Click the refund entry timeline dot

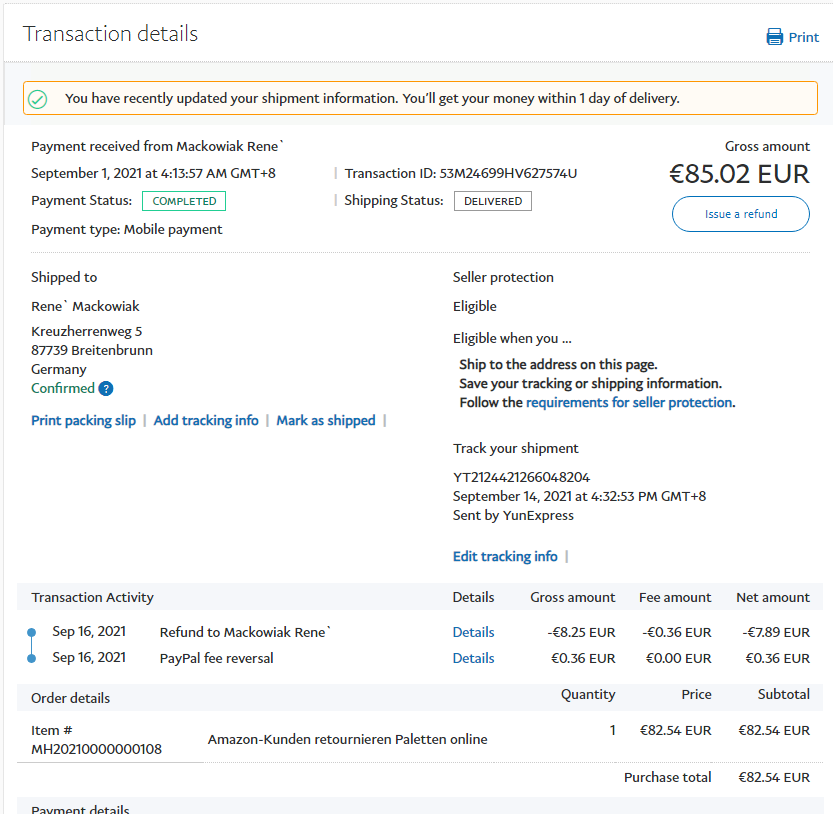click(31, 632)
